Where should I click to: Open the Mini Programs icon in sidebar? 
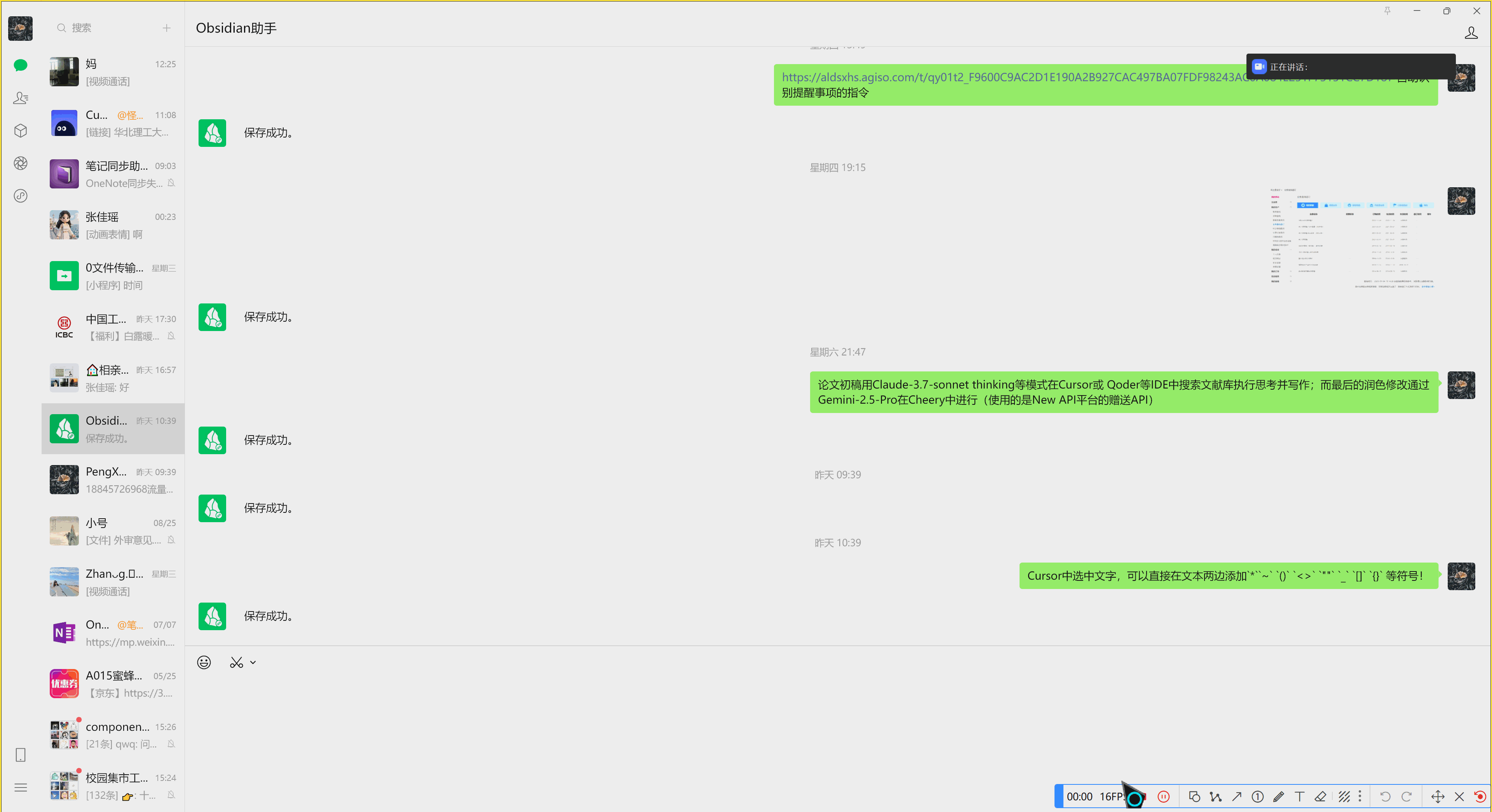point(20,196)
